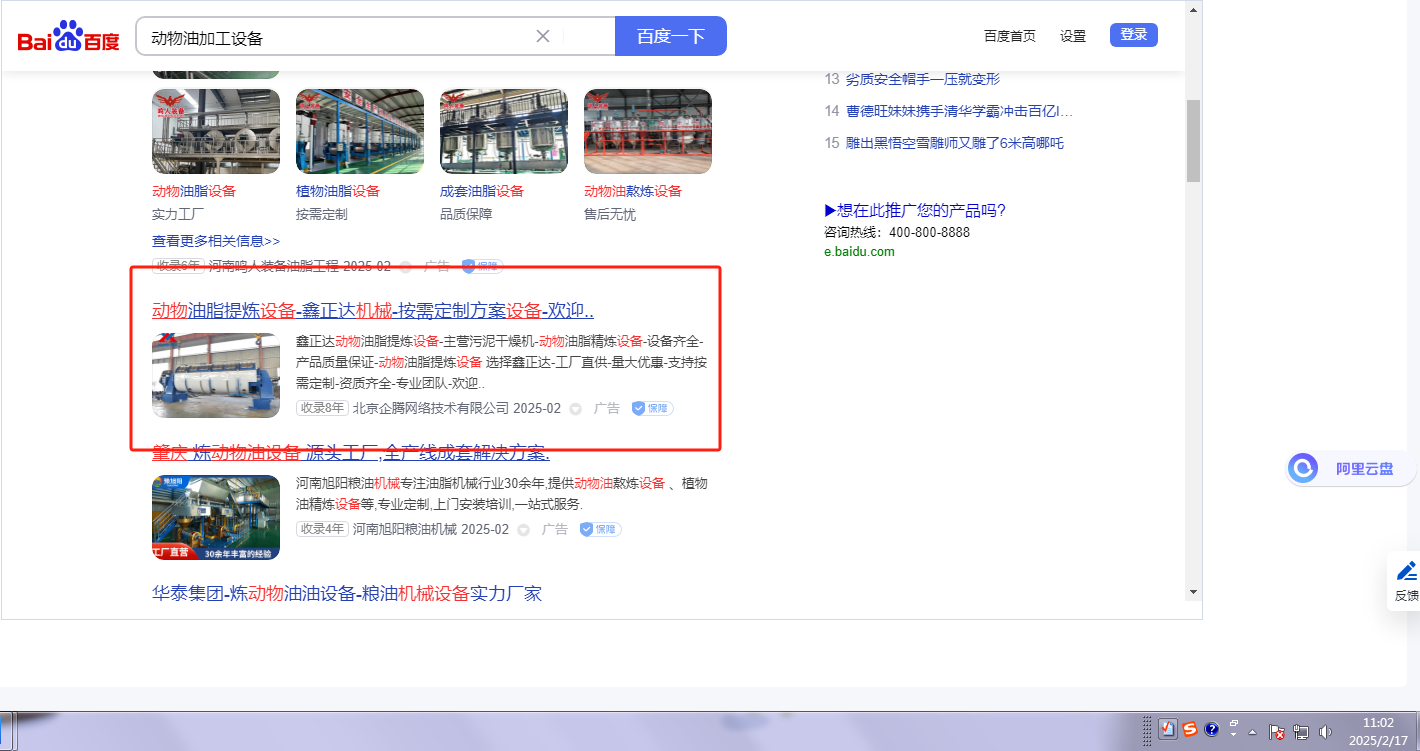Screen dimensions: 1420x751
Task: Click the 成套油脂设备 thumbnail image
Action: coord(504,132)
